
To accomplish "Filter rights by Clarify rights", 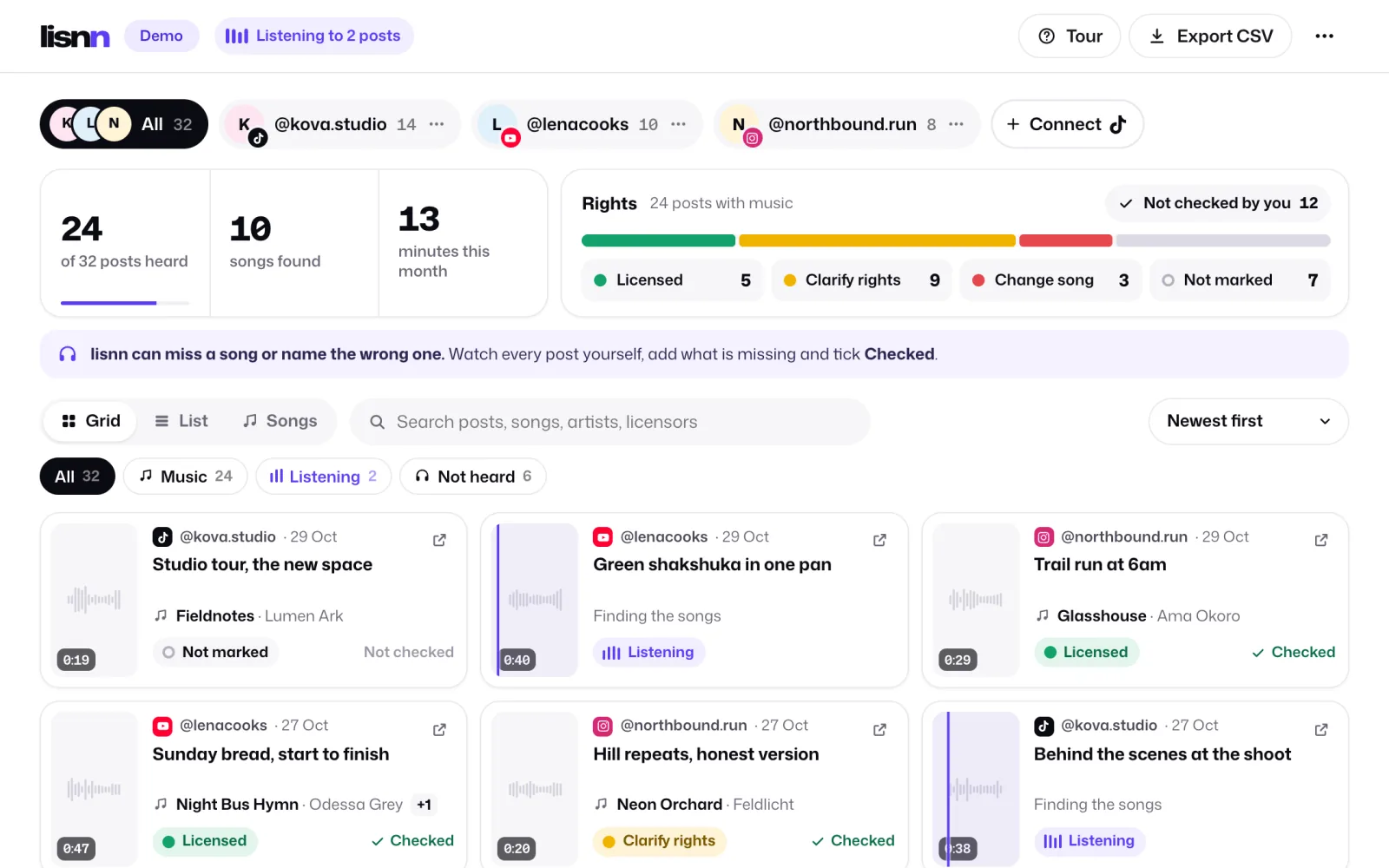I will (x=861, y=280).
